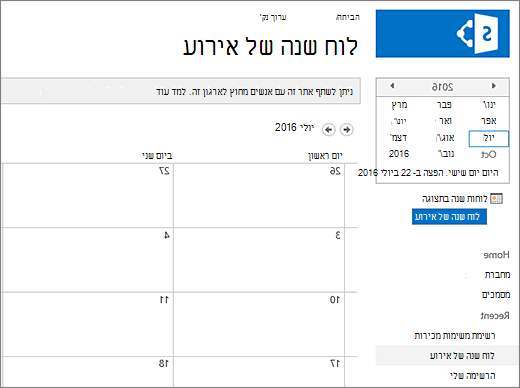Click the ביום שני column header

coord(157,156)
